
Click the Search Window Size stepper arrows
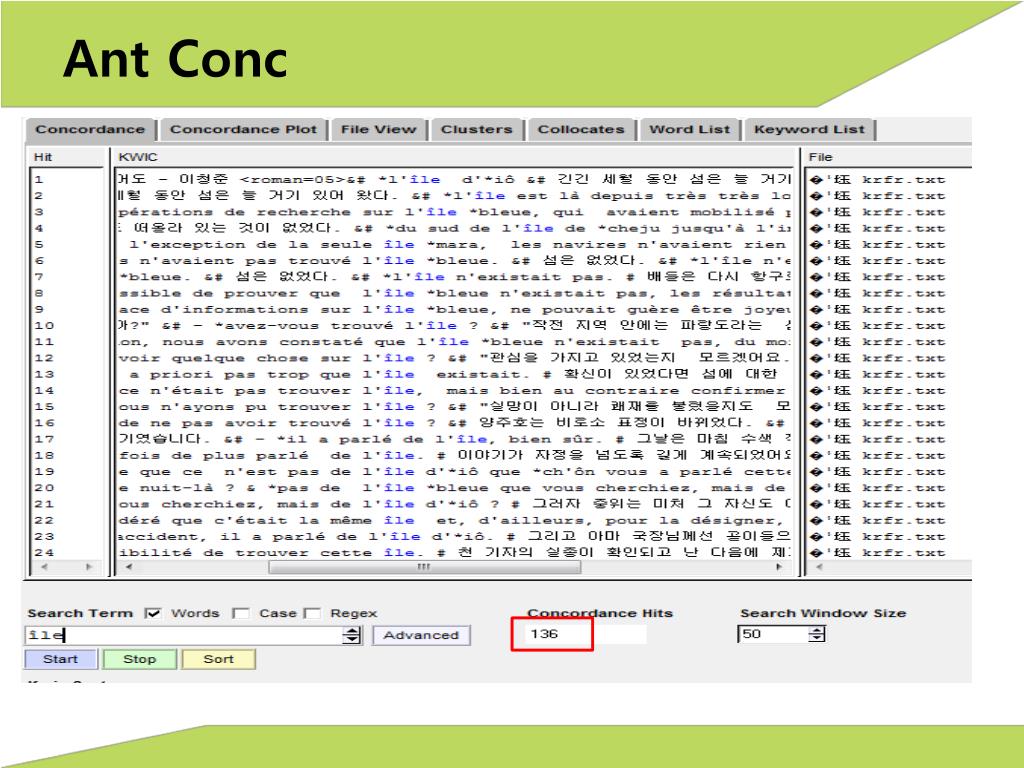coord(817,634)
